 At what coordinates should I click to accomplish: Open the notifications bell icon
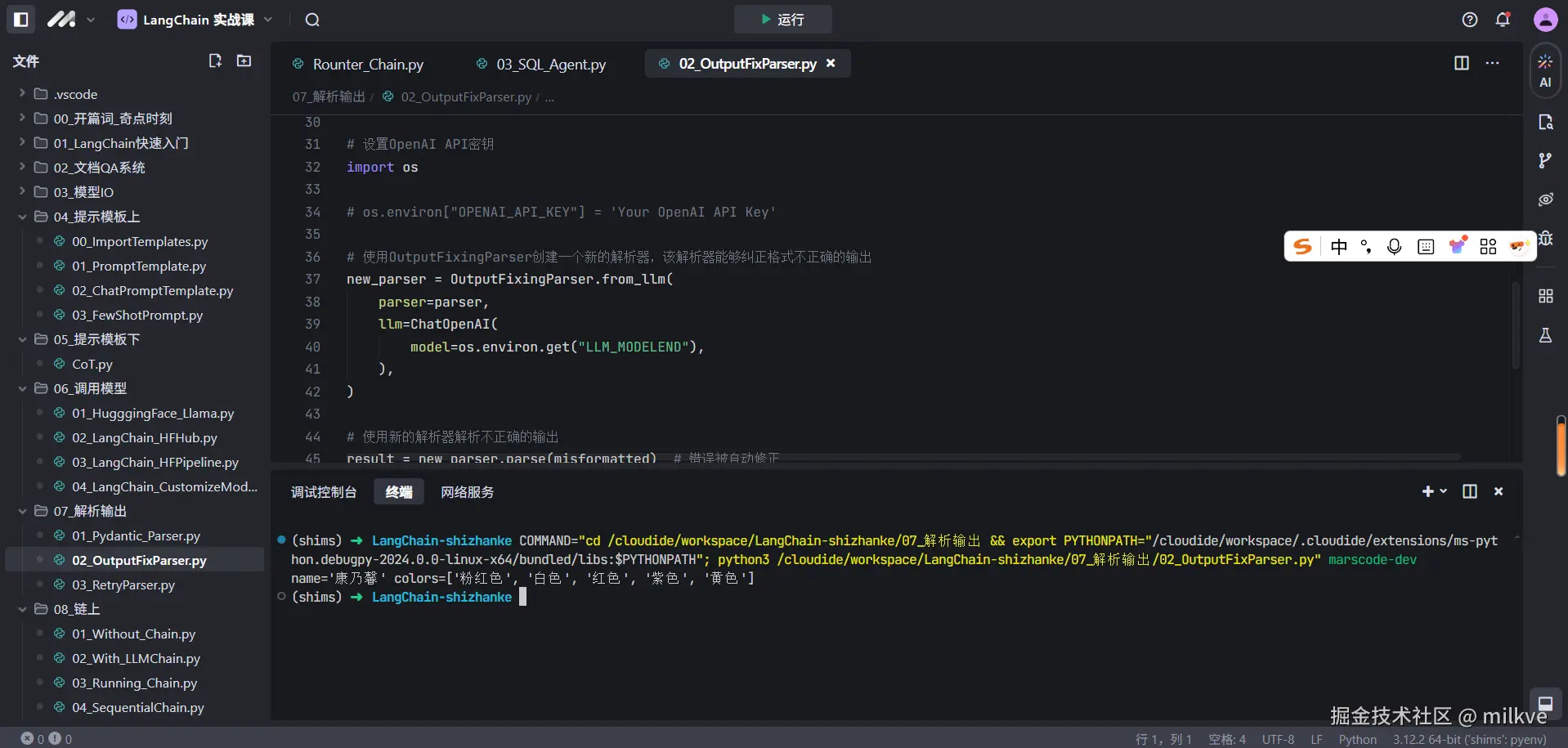point(1503,20)
